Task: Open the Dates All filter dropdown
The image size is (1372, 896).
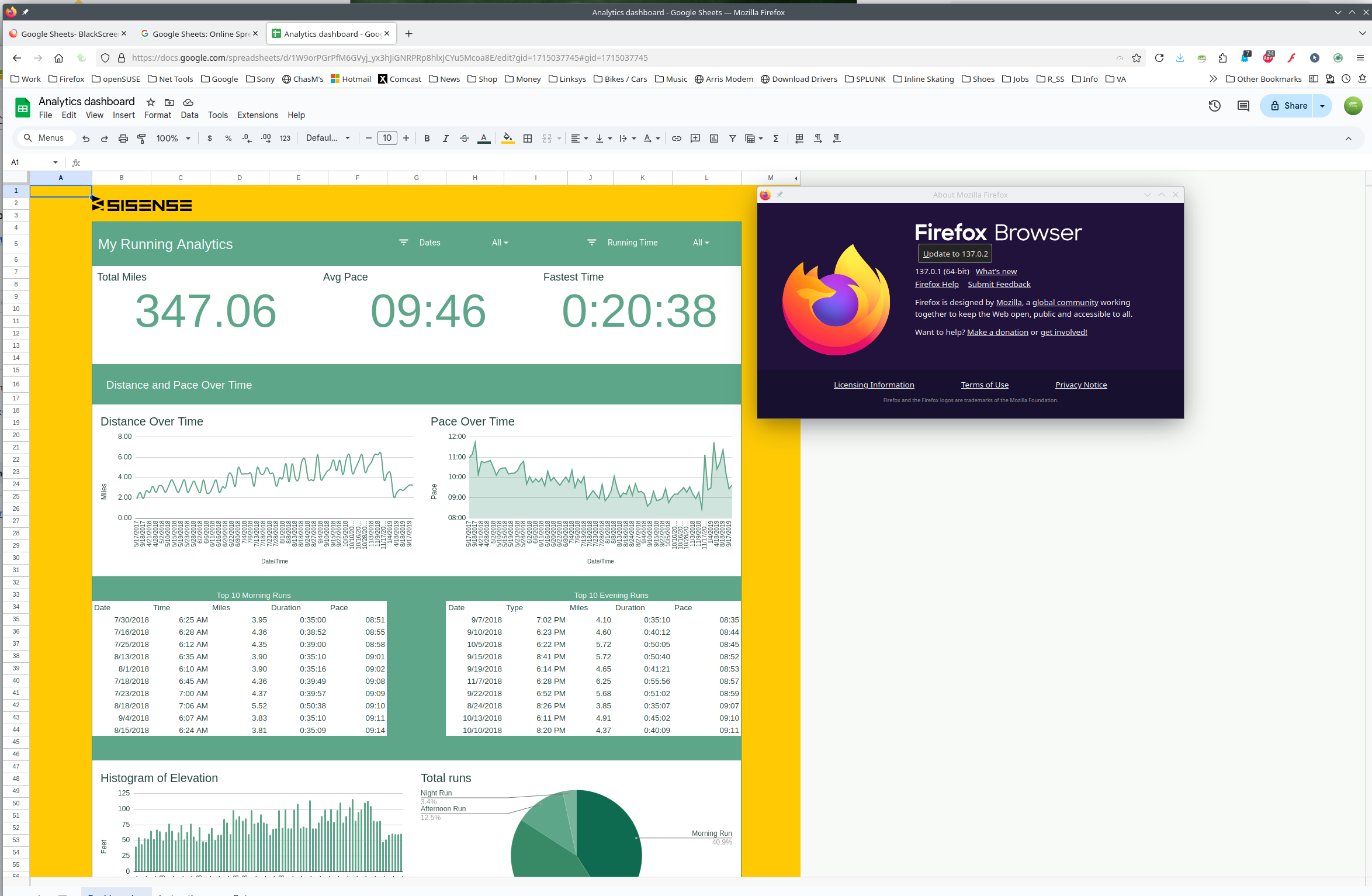Action: click(x=500, y=243)
